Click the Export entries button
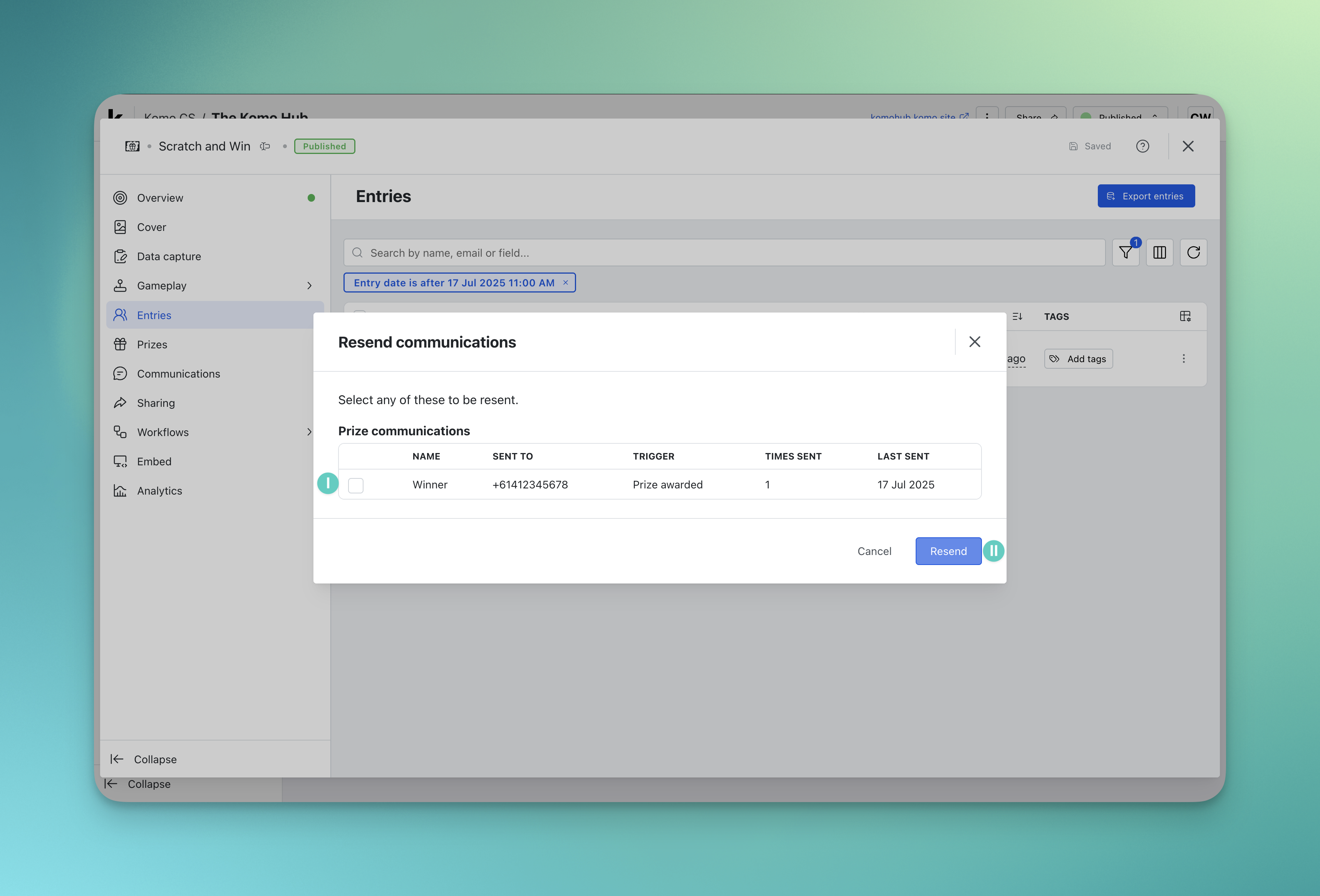This screenshot has width=1320, height=896. (x=1146, y=196)
